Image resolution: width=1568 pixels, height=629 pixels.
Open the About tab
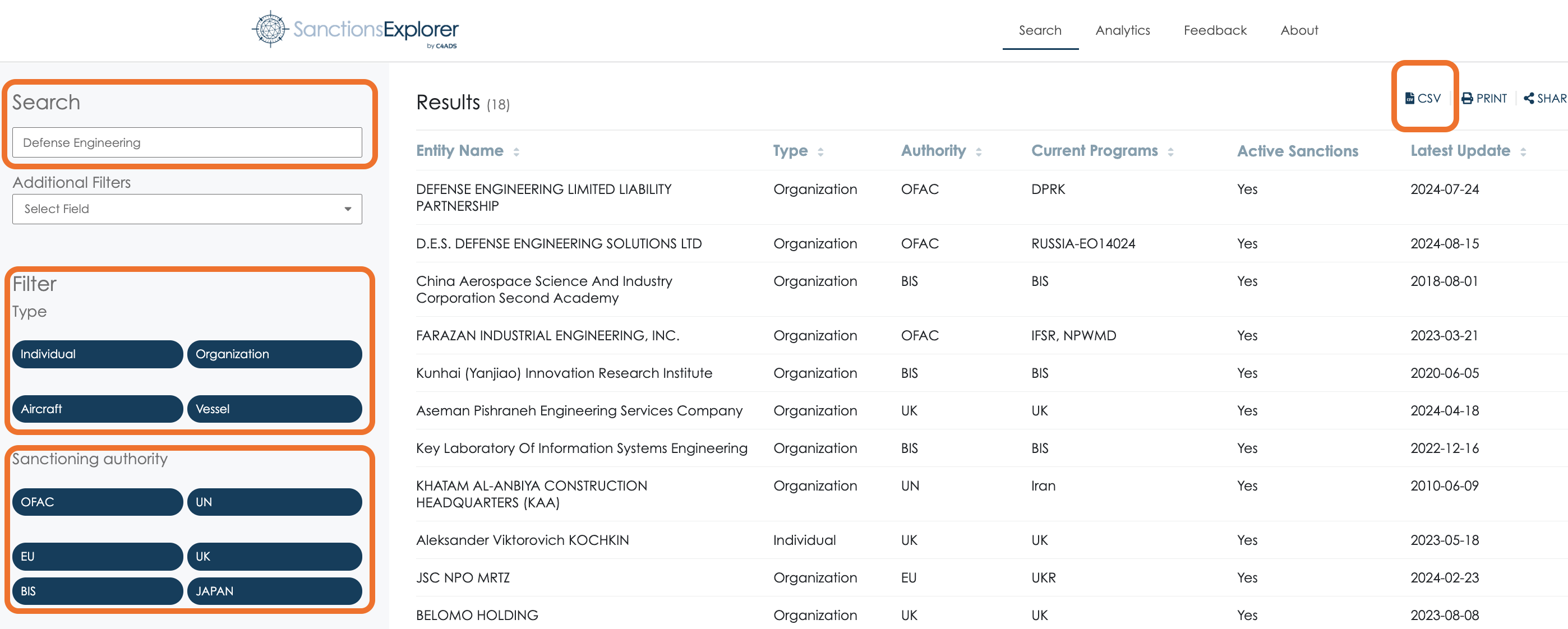(1299, 30)
